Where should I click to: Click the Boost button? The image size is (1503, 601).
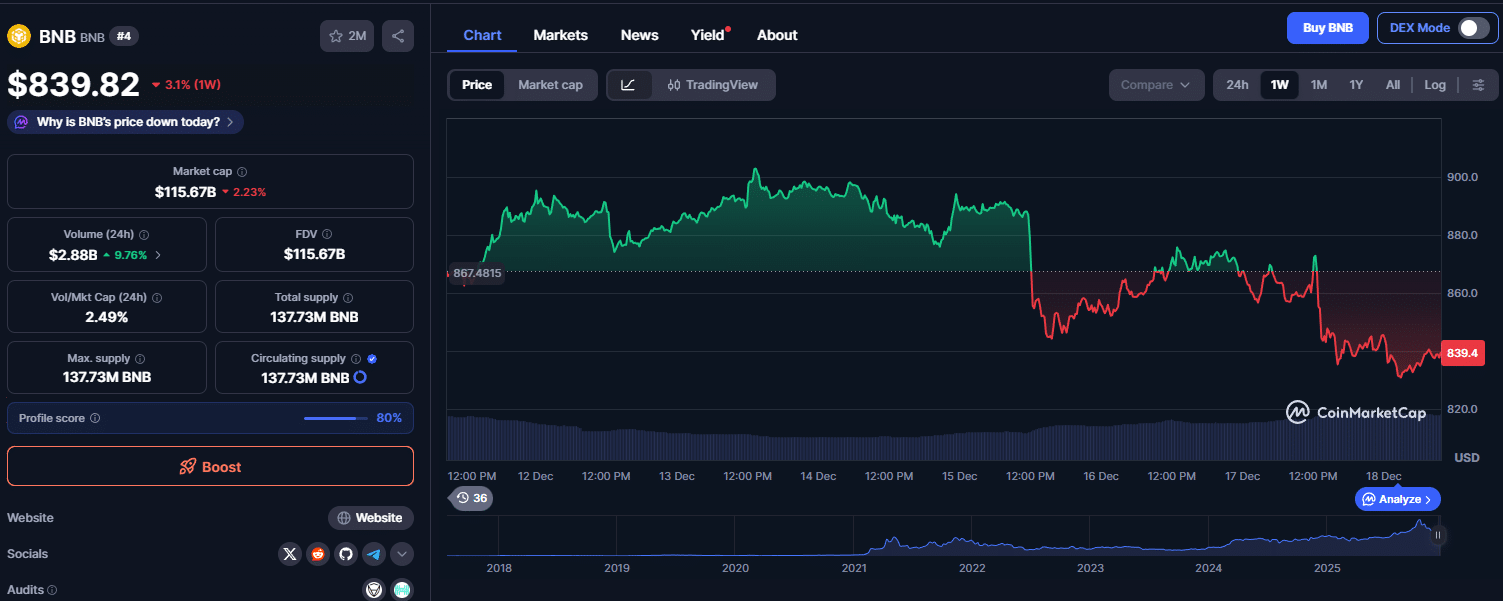(210, 466)
